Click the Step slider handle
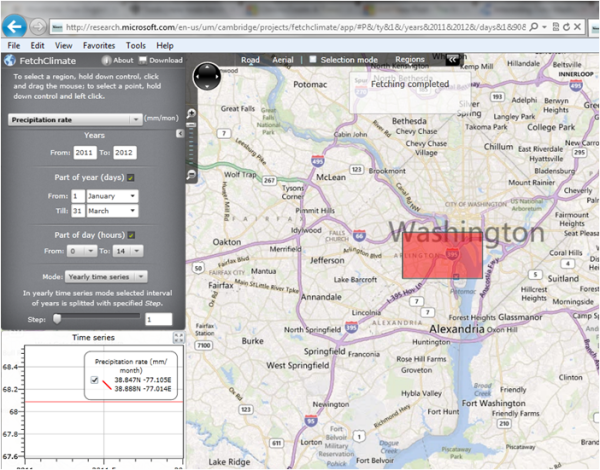600x470 pixels. click(57, 318)
